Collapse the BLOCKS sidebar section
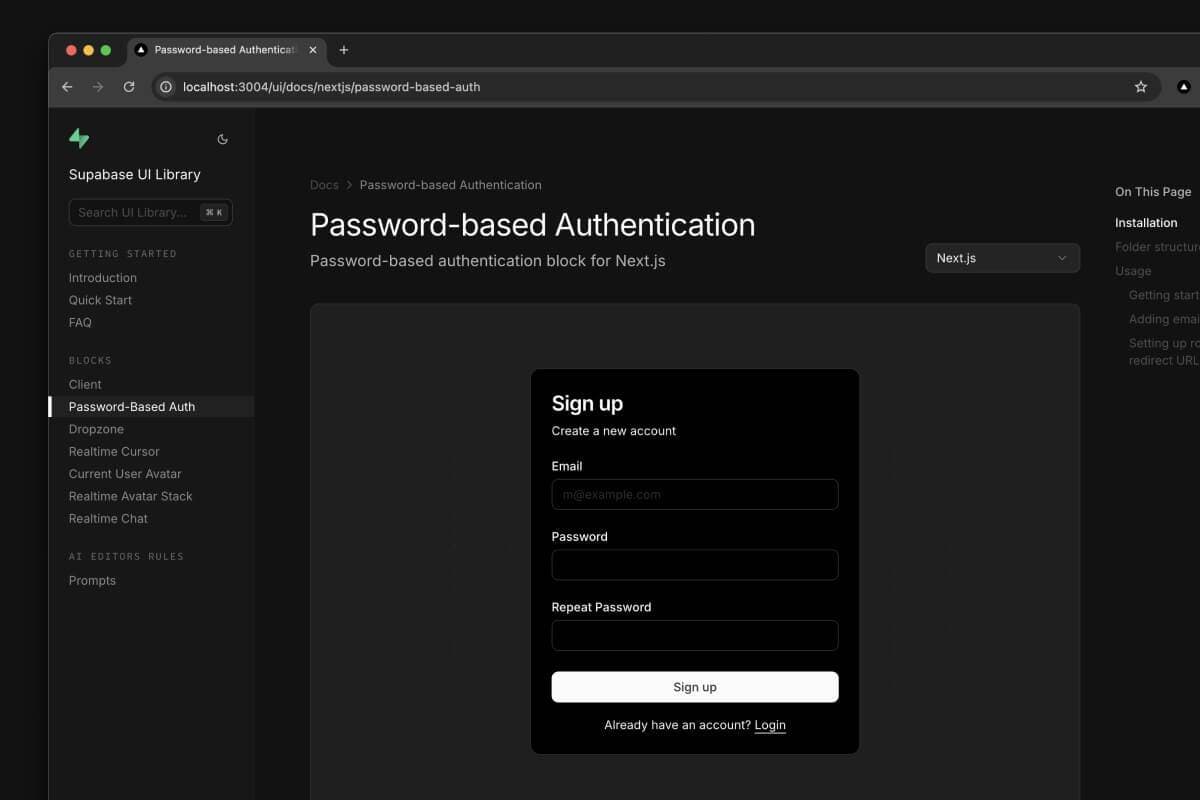 [89, 360]
